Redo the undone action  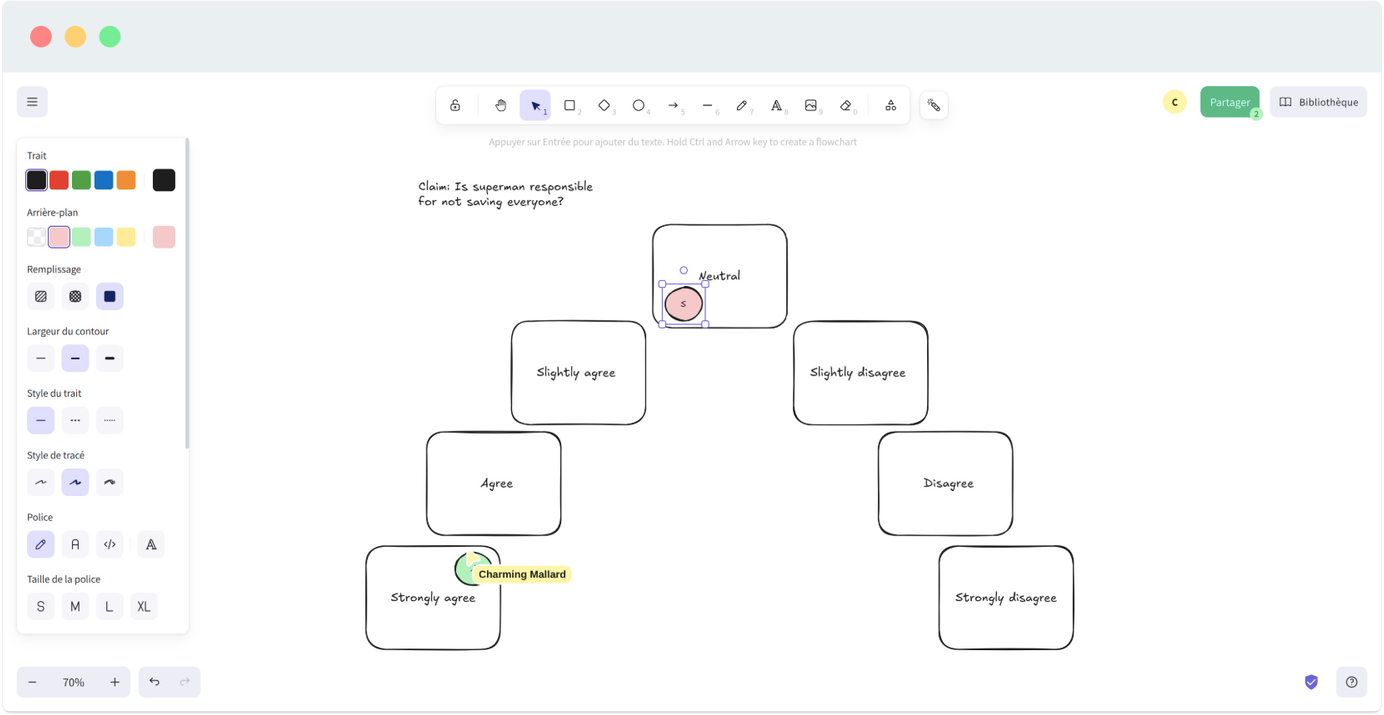point(185,682)
